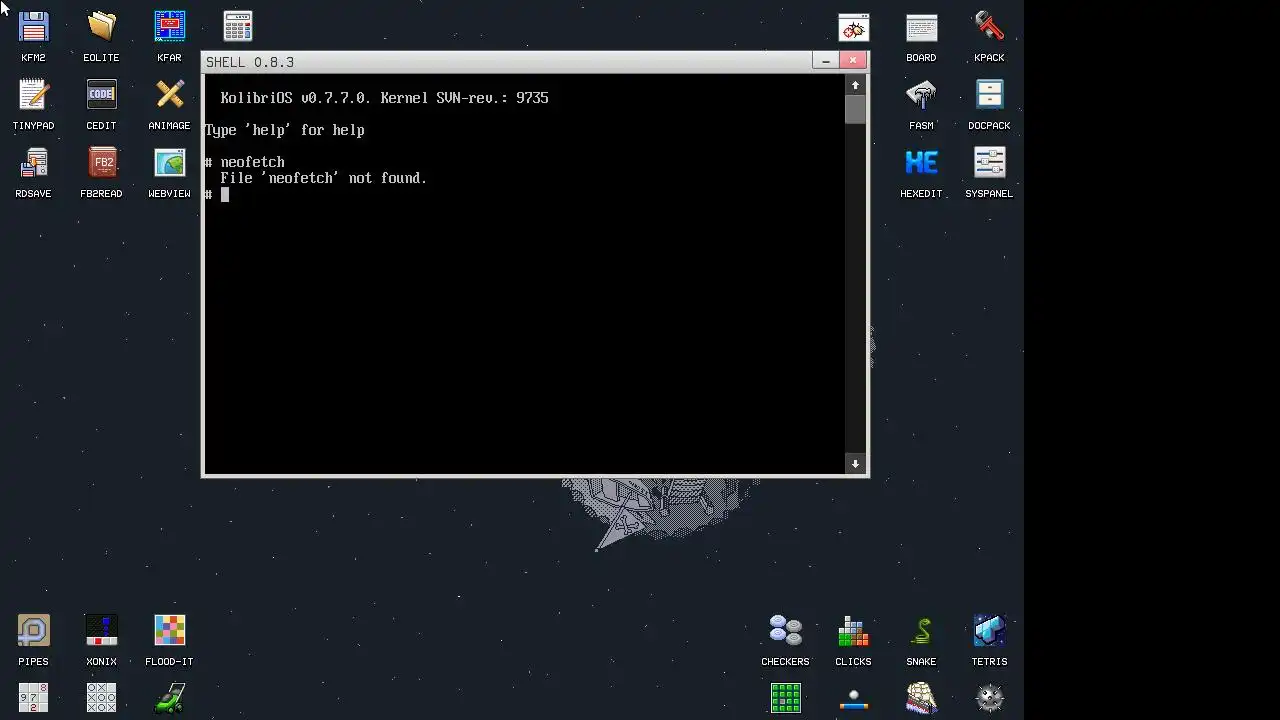This screenshot has height=720, width=1280.
Task: Open the TINYPAD notepad icon
Action: pyautogui.click(x=33, y=95)
